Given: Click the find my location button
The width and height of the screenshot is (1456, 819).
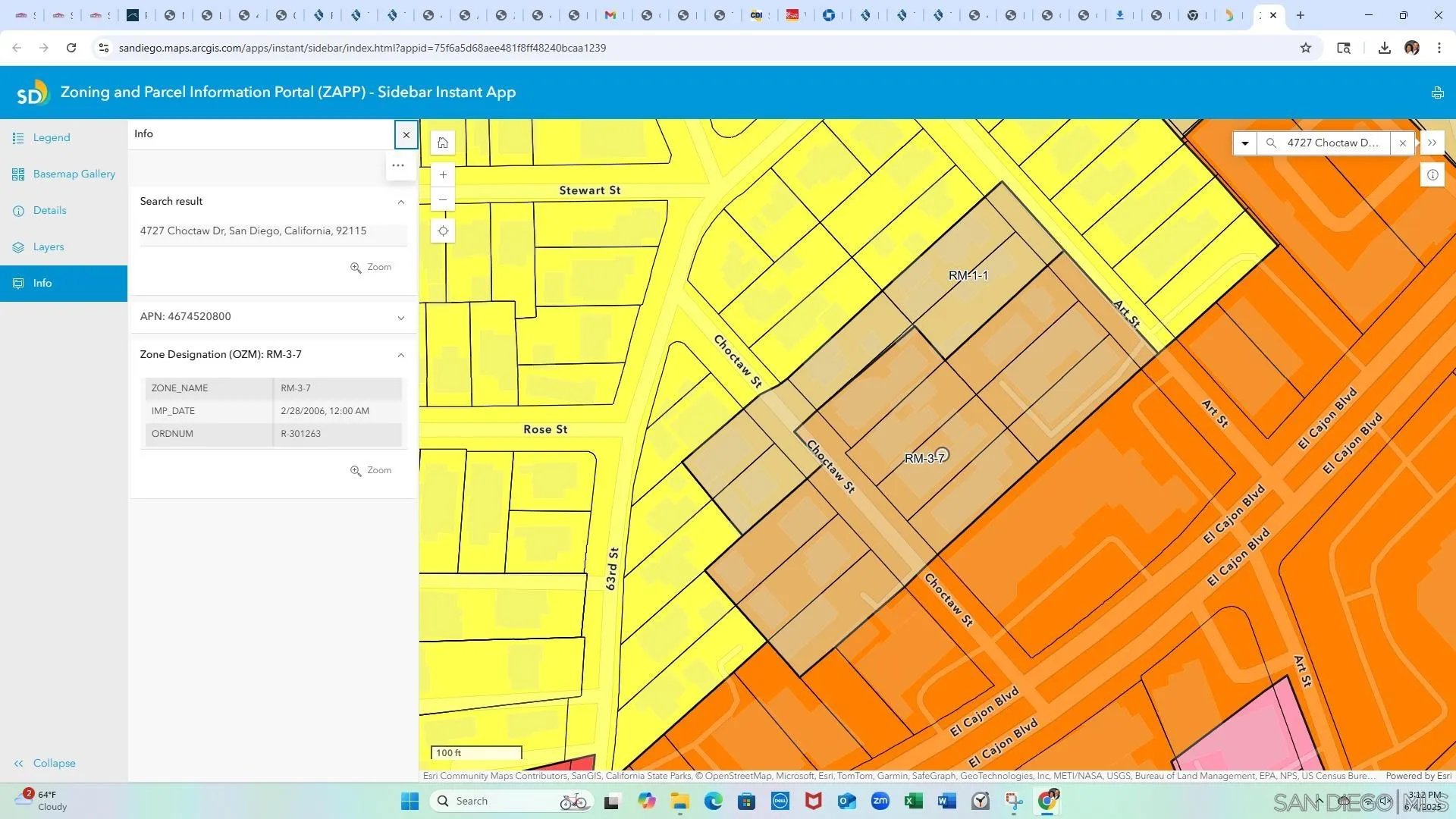Looking at the screenshot, I should [x=443, y=231].
